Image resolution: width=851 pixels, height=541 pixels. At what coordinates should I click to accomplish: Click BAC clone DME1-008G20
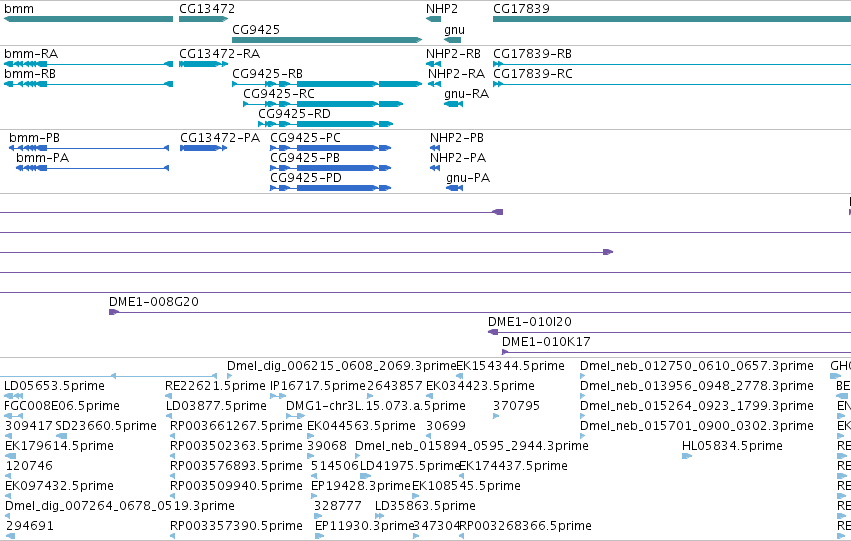[x=480, y=312]
